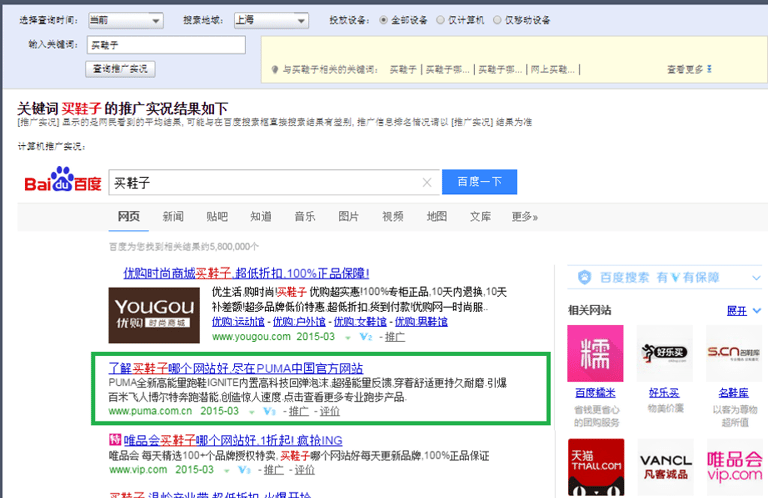Image resolution: width=768 pixels, height=498 pixels.
Task: Click 推广 link in the yougou result
Action: (x=395, y=337)
